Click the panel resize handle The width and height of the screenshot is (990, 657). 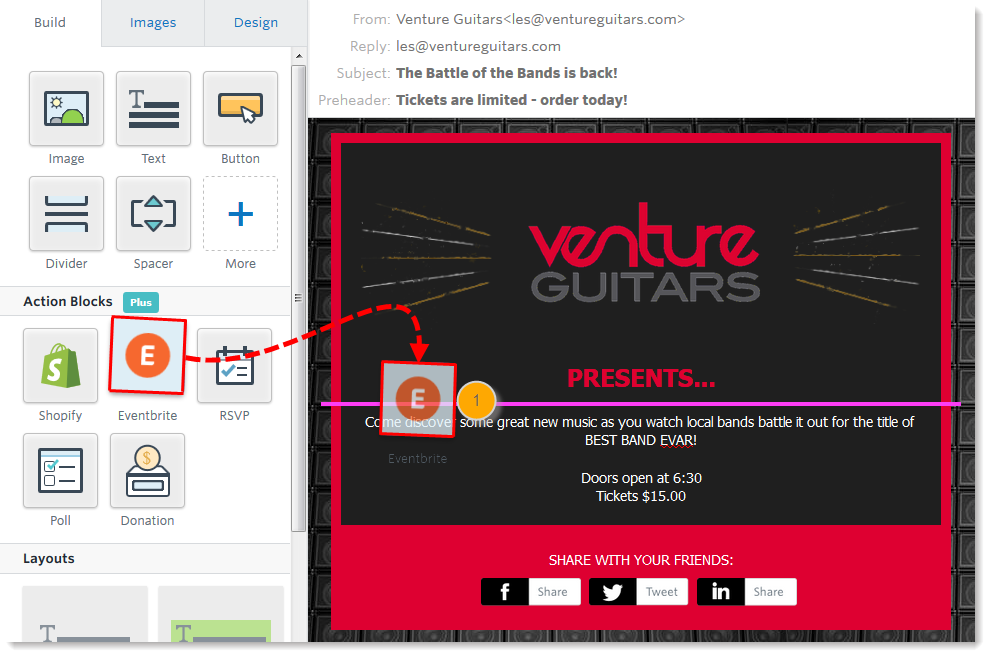point(298,298)
